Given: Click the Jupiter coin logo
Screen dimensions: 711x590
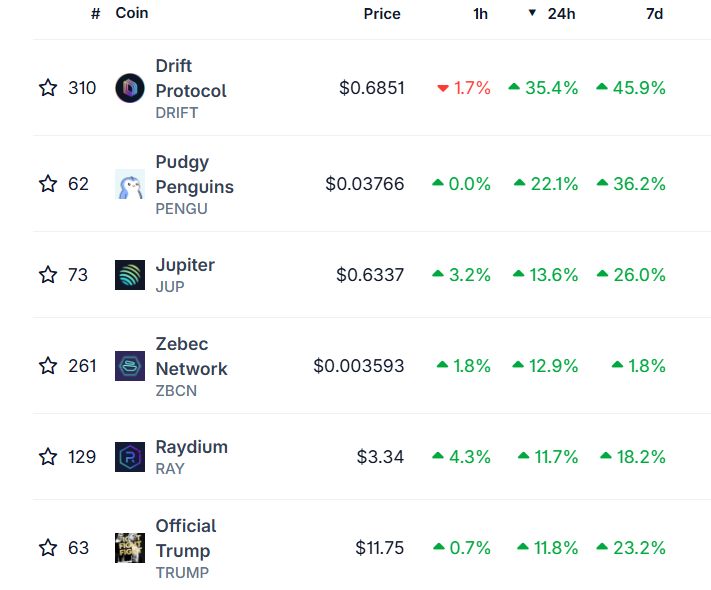Looking at the screenshot, I should click(130, 274).
